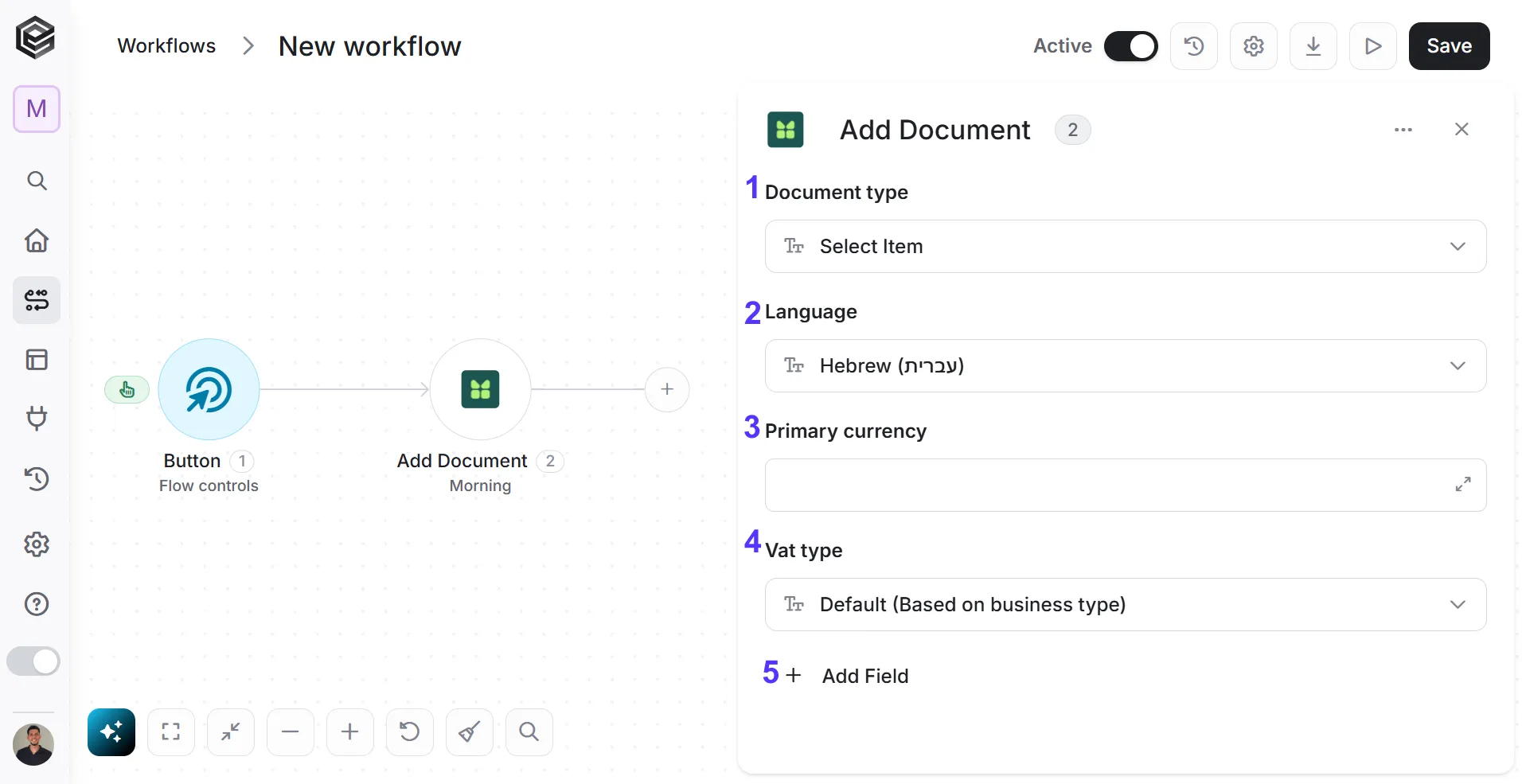
Task: Open workflow version history in top bar
Action: pos(1194,46)
